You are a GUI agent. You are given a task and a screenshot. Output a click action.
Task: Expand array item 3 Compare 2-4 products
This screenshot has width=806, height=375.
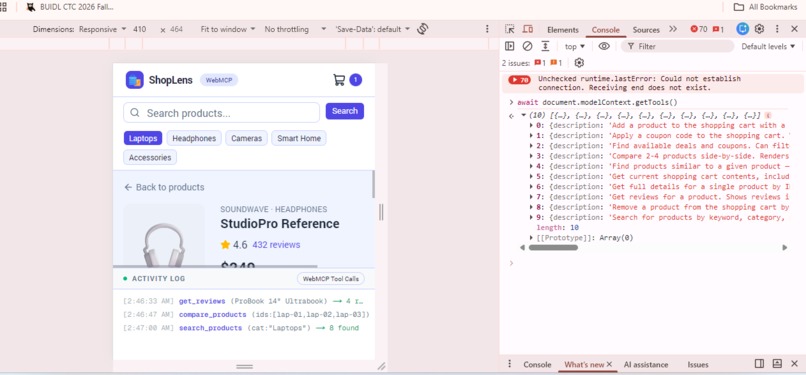(x=532, y=156)
